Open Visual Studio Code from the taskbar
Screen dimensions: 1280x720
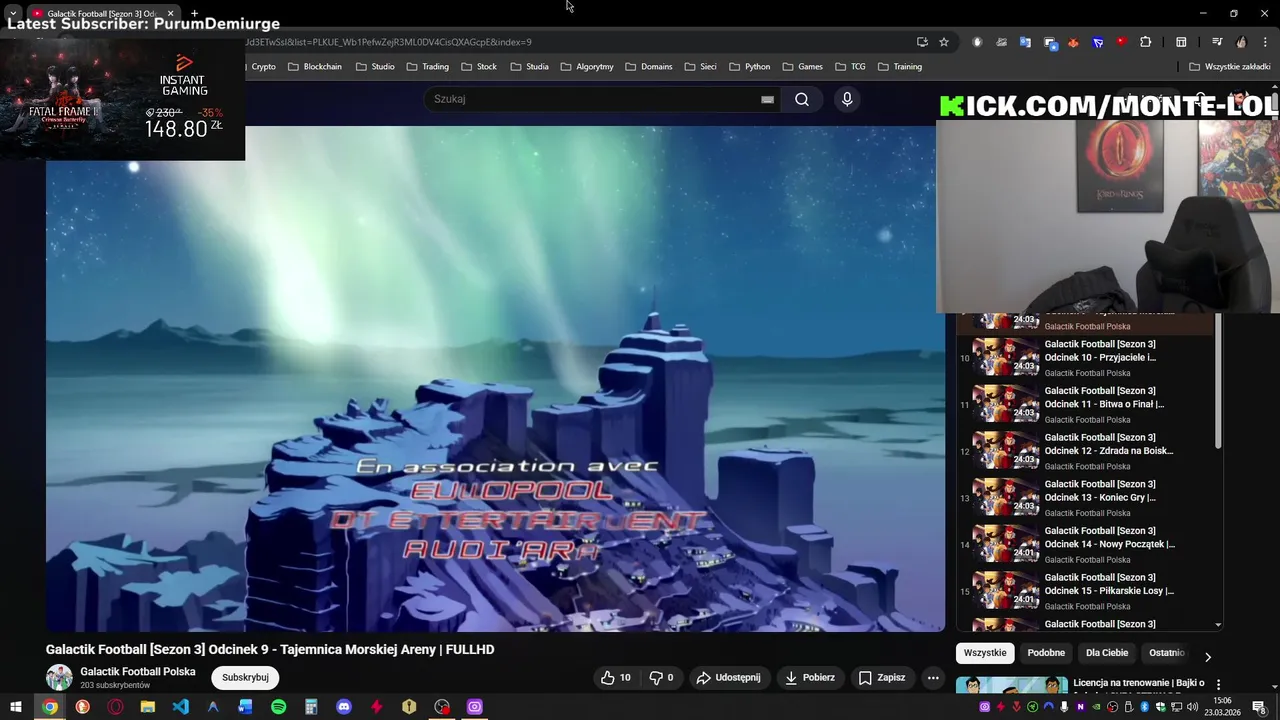coord(180,707)
